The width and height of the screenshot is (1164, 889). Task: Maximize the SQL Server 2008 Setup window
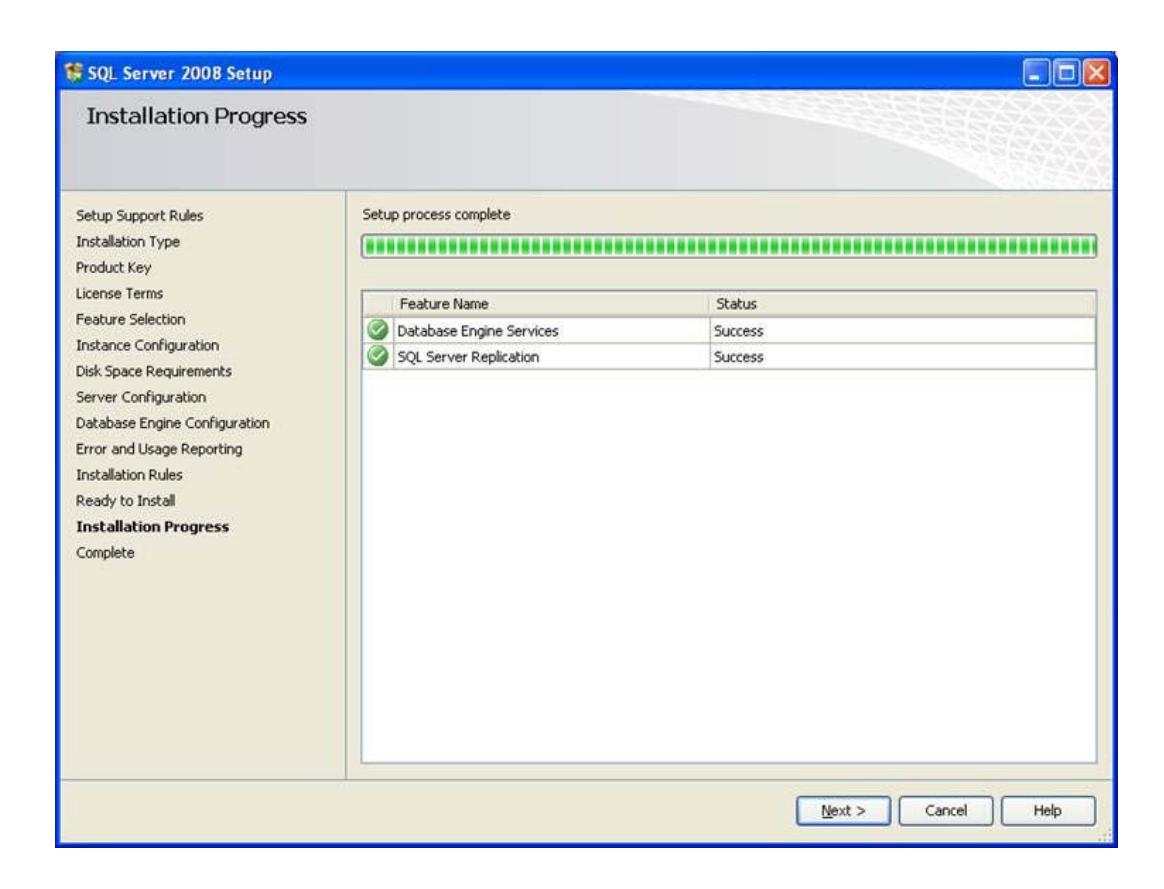click(x=1066, y=73)
